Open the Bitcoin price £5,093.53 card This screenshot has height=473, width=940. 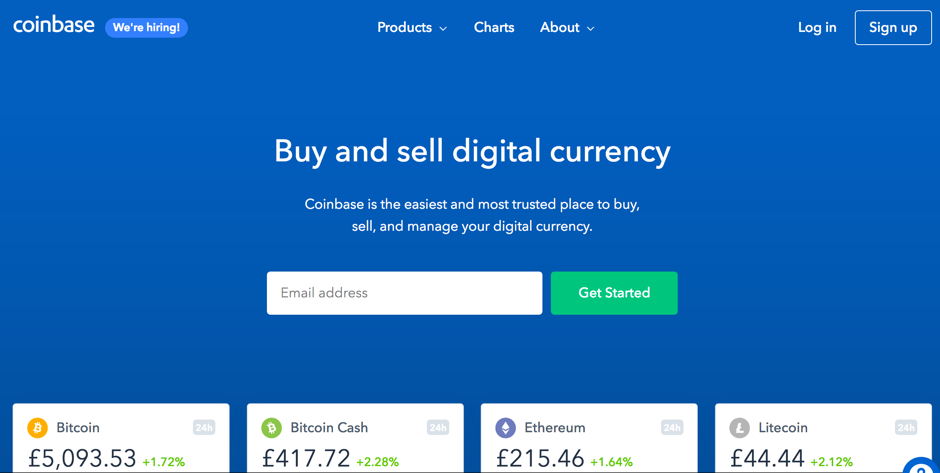click(x=121, y=438)
